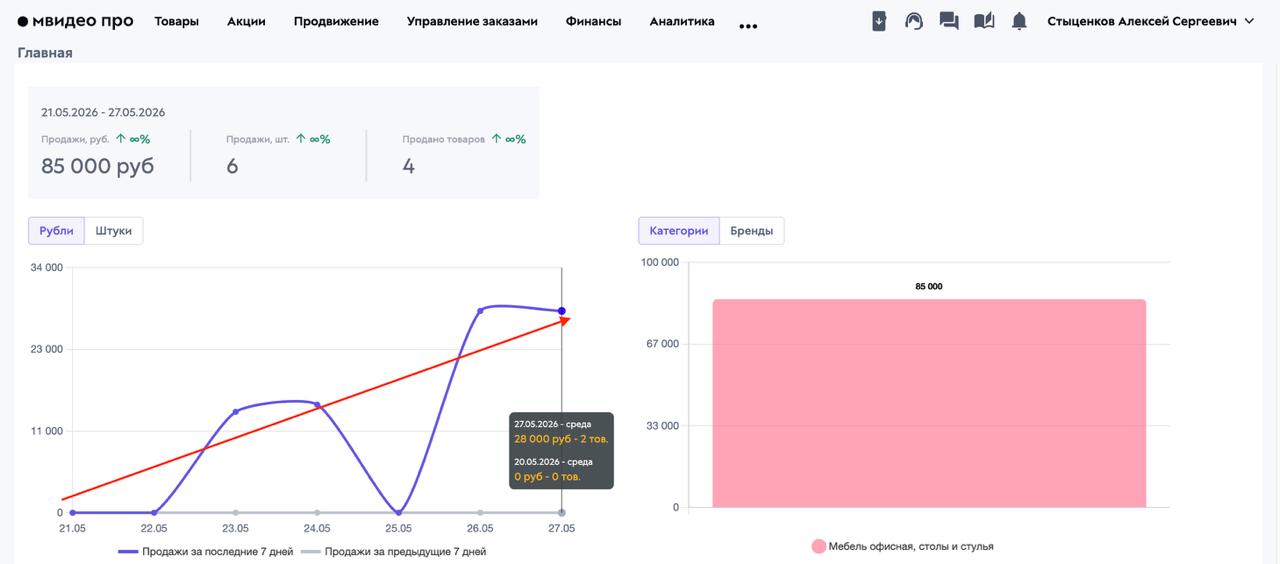Select the Категории tab

point(678,230)
